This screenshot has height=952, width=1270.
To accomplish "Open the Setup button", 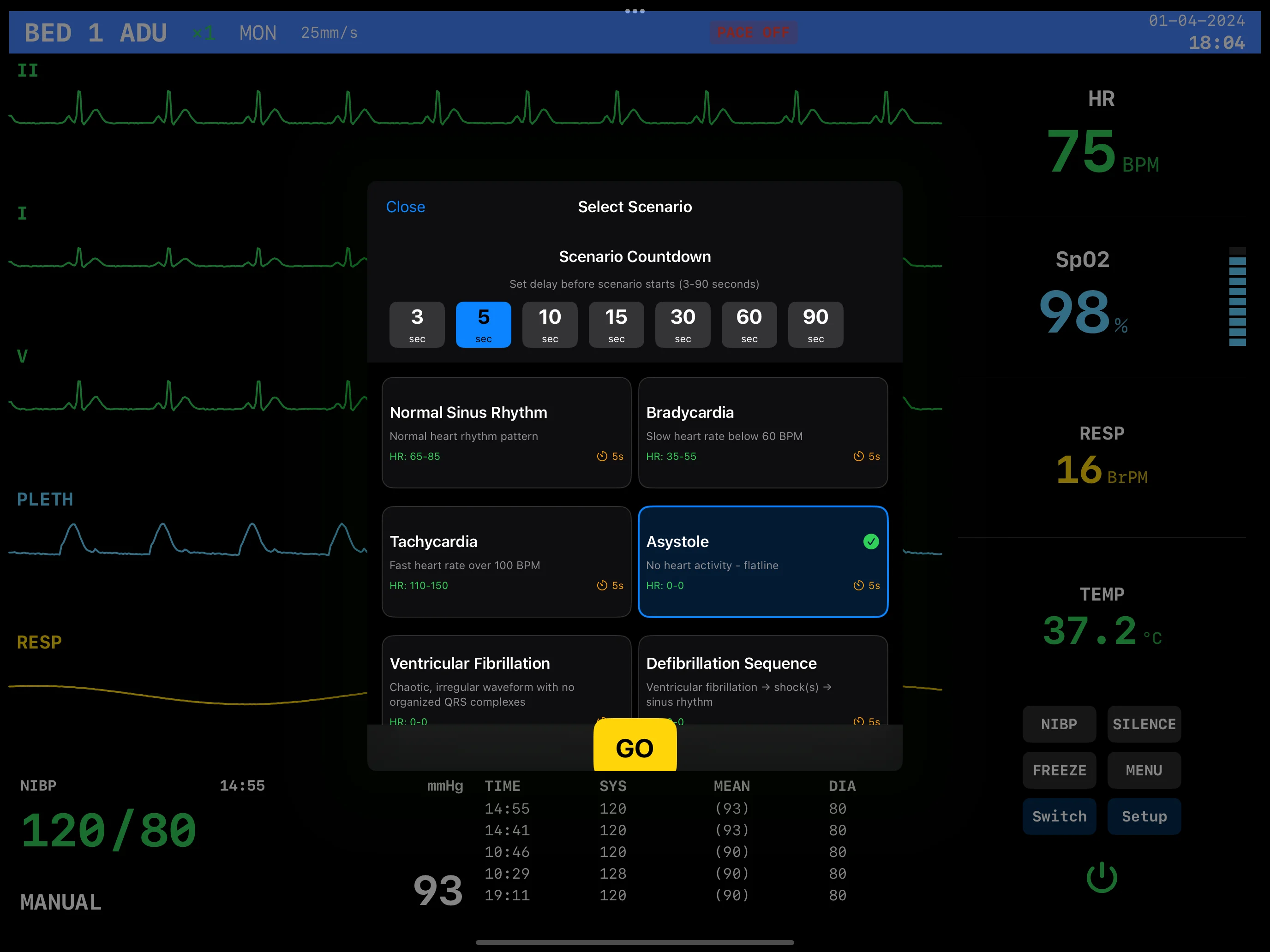I will click(x=1144, y=816).
